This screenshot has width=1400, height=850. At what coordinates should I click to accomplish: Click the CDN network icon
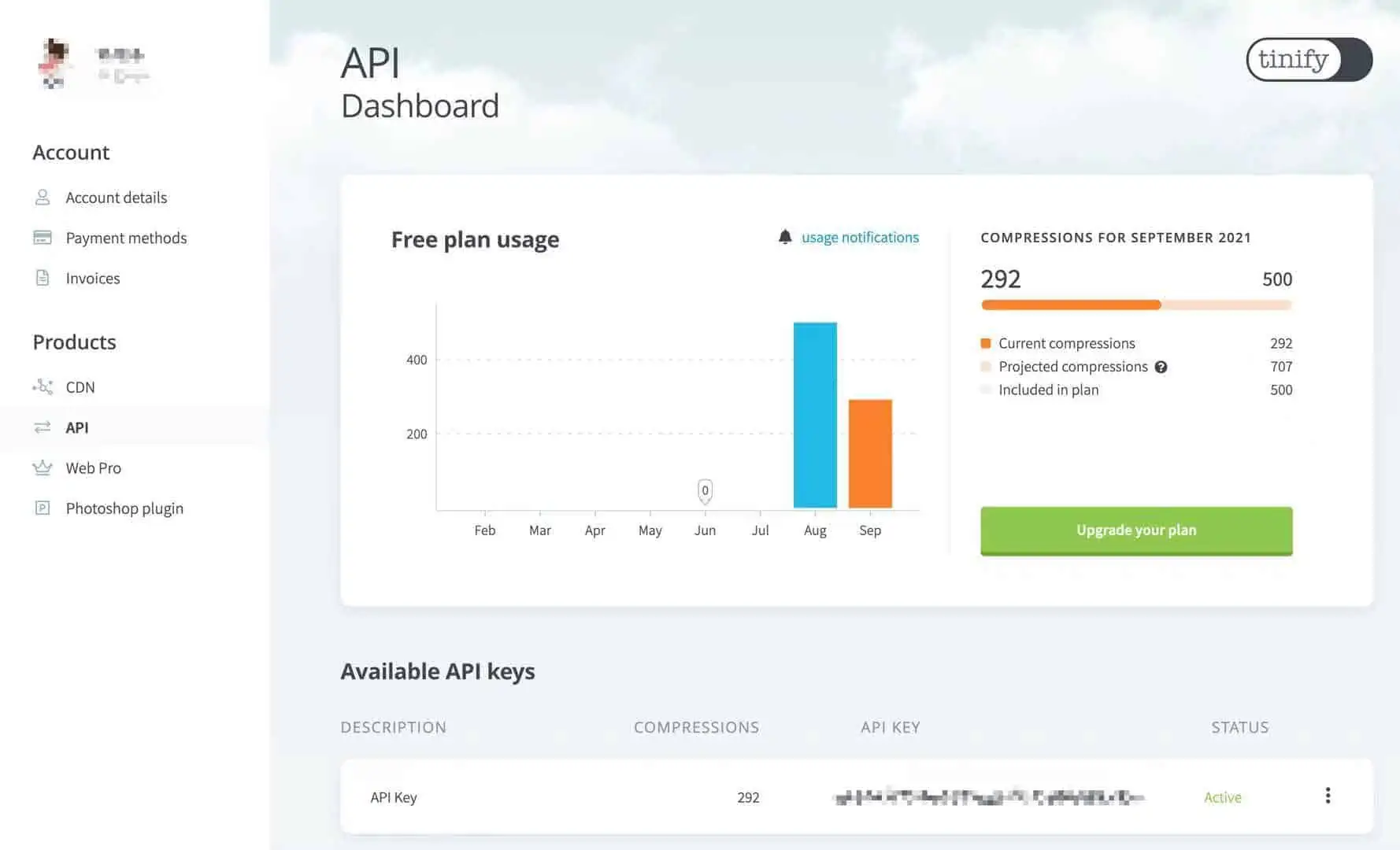pyautogui.click(x=43, y=386)
